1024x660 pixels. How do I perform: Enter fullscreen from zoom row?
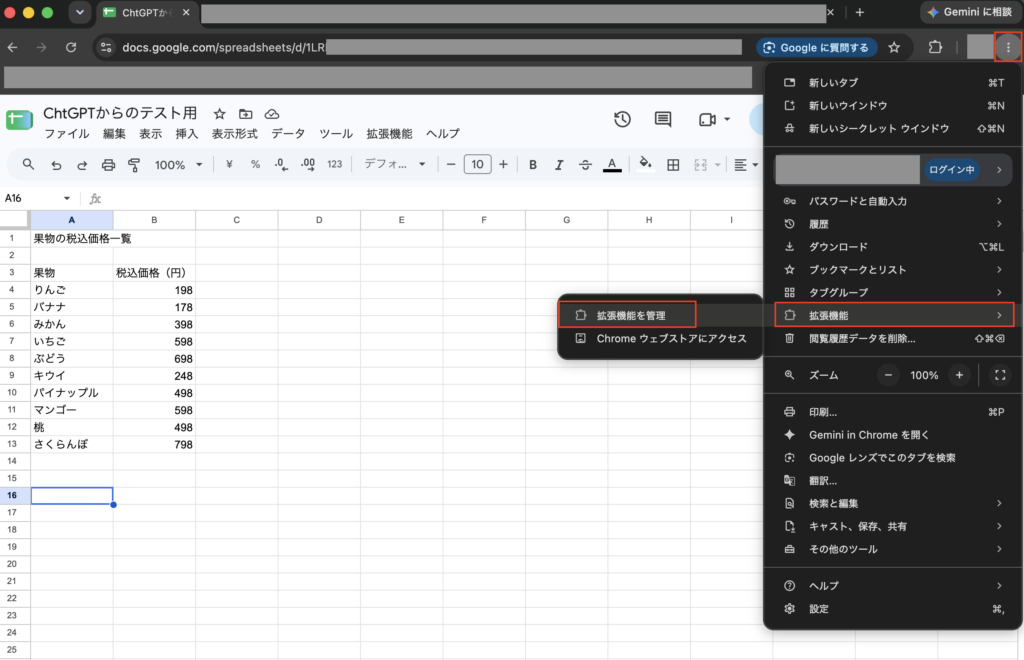tap(1000, 375)
